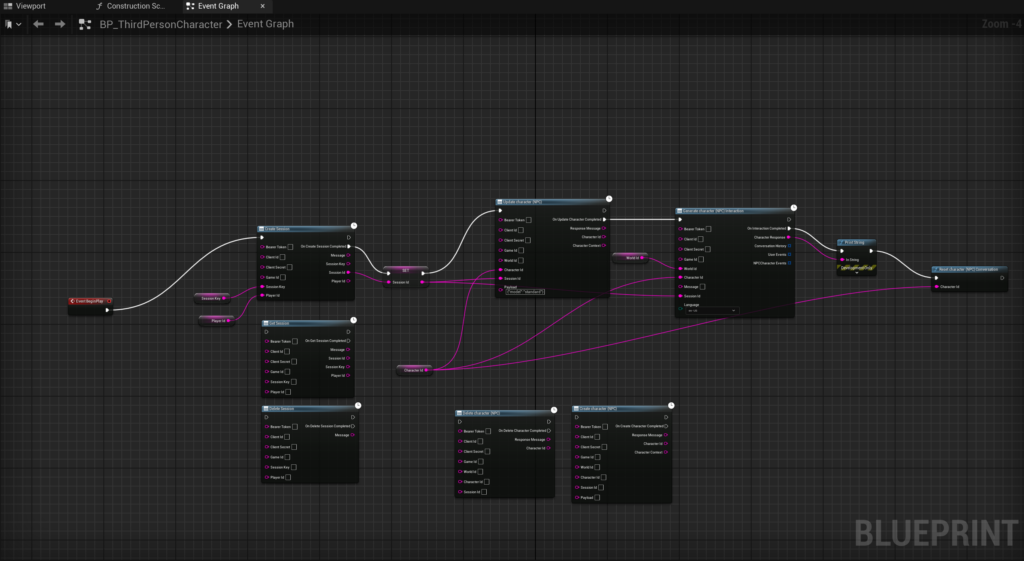
Task: Click the Client Id field on Create Session
Action: (282, 257)
